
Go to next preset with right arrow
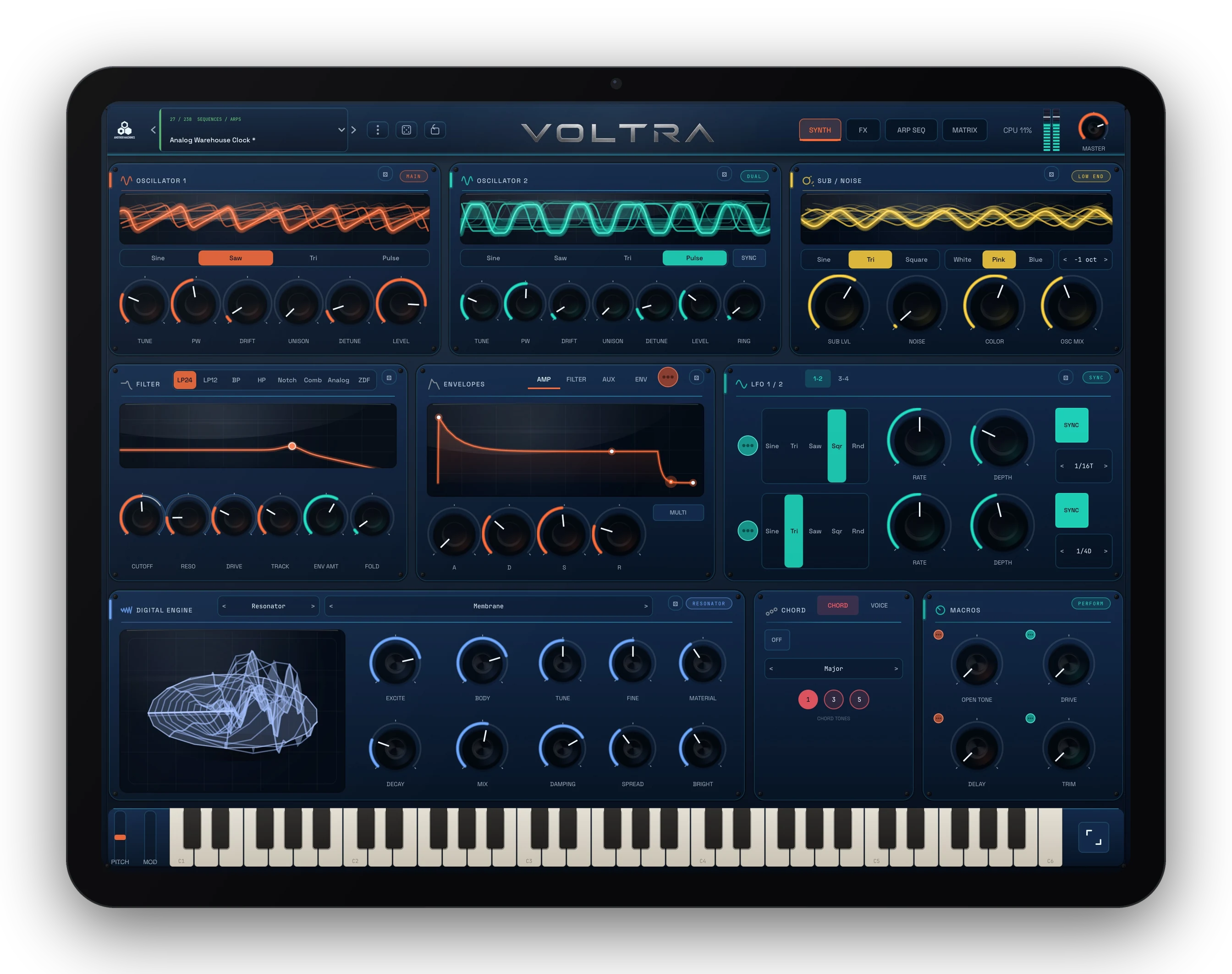[354, 130]
